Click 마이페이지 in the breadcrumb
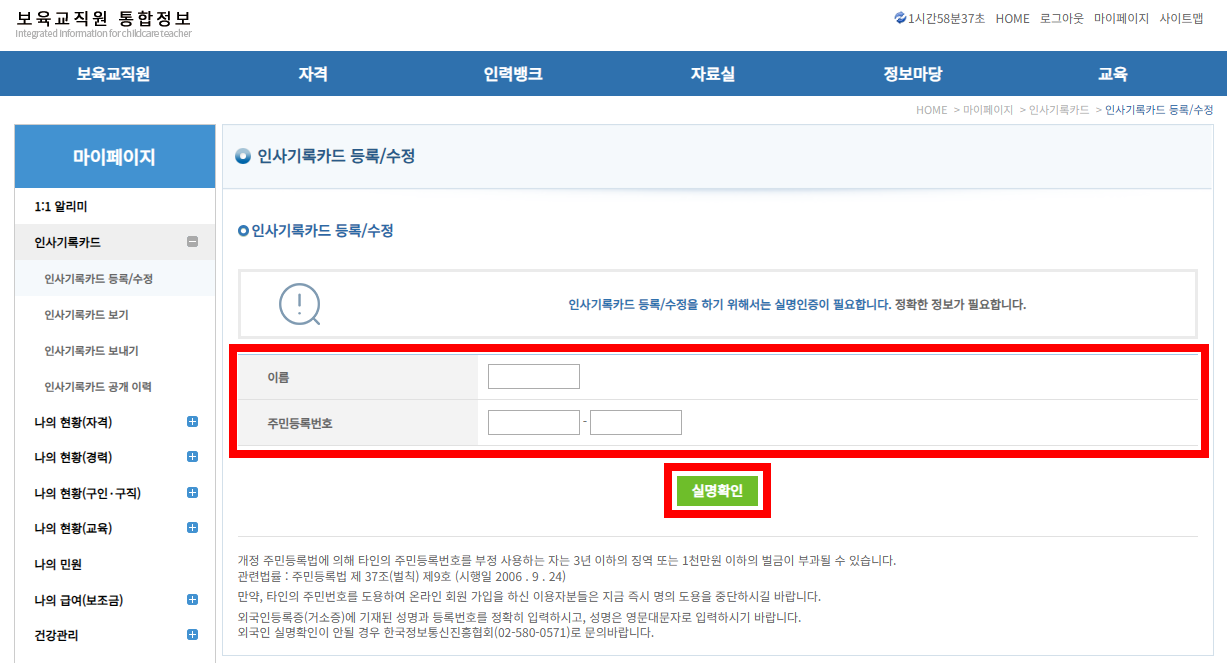Viewport: 1227px width, 663px height. 988,110
